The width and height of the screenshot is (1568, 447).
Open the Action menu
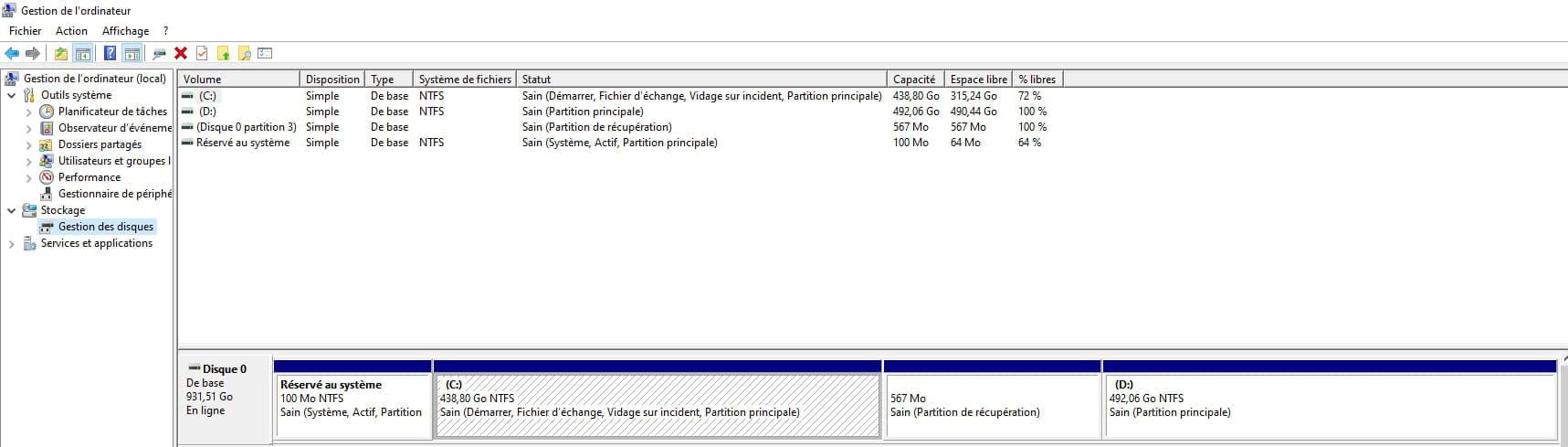pyautogui.click(x=71, y=31)
